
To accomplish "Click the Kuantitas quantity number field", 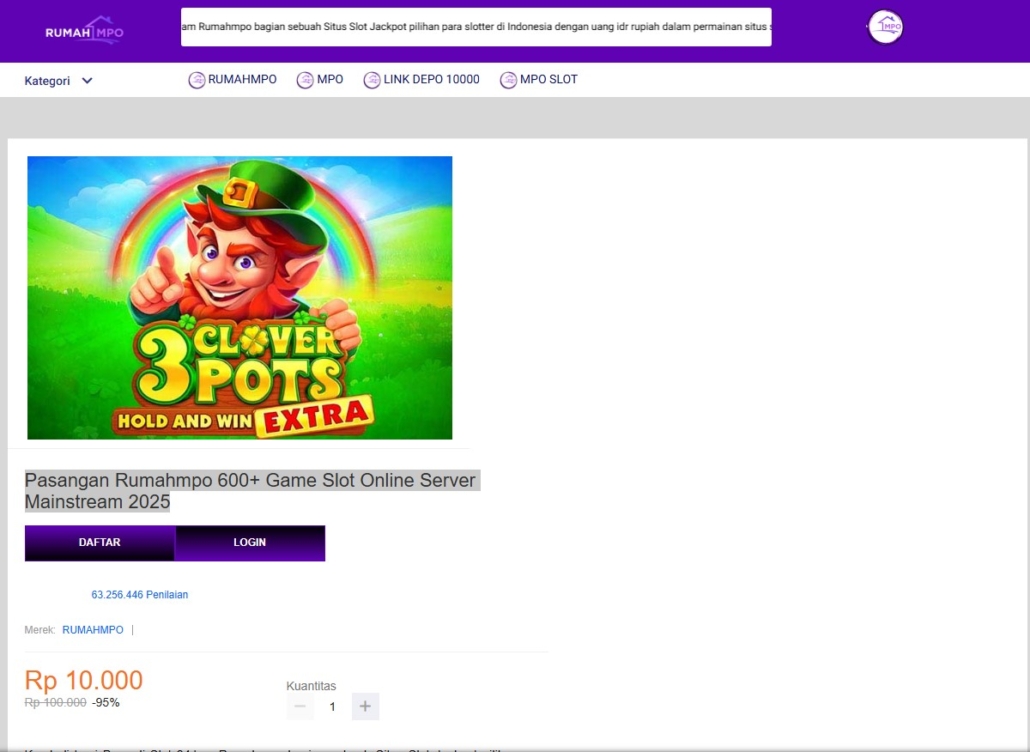I will tap(332, 707).
